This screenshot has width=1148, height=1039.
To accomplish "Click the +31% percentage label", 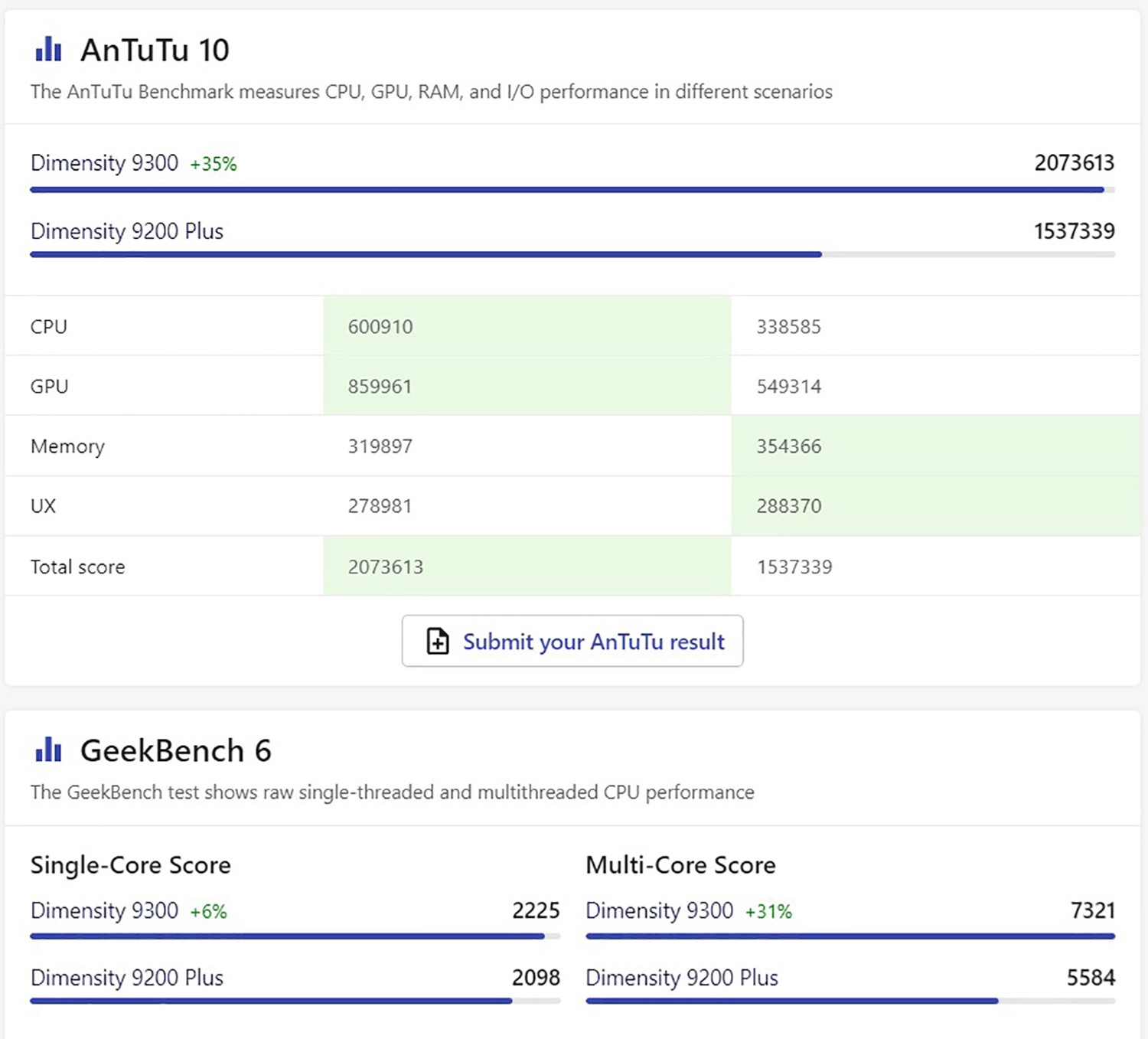I will [x=768, y=911].
